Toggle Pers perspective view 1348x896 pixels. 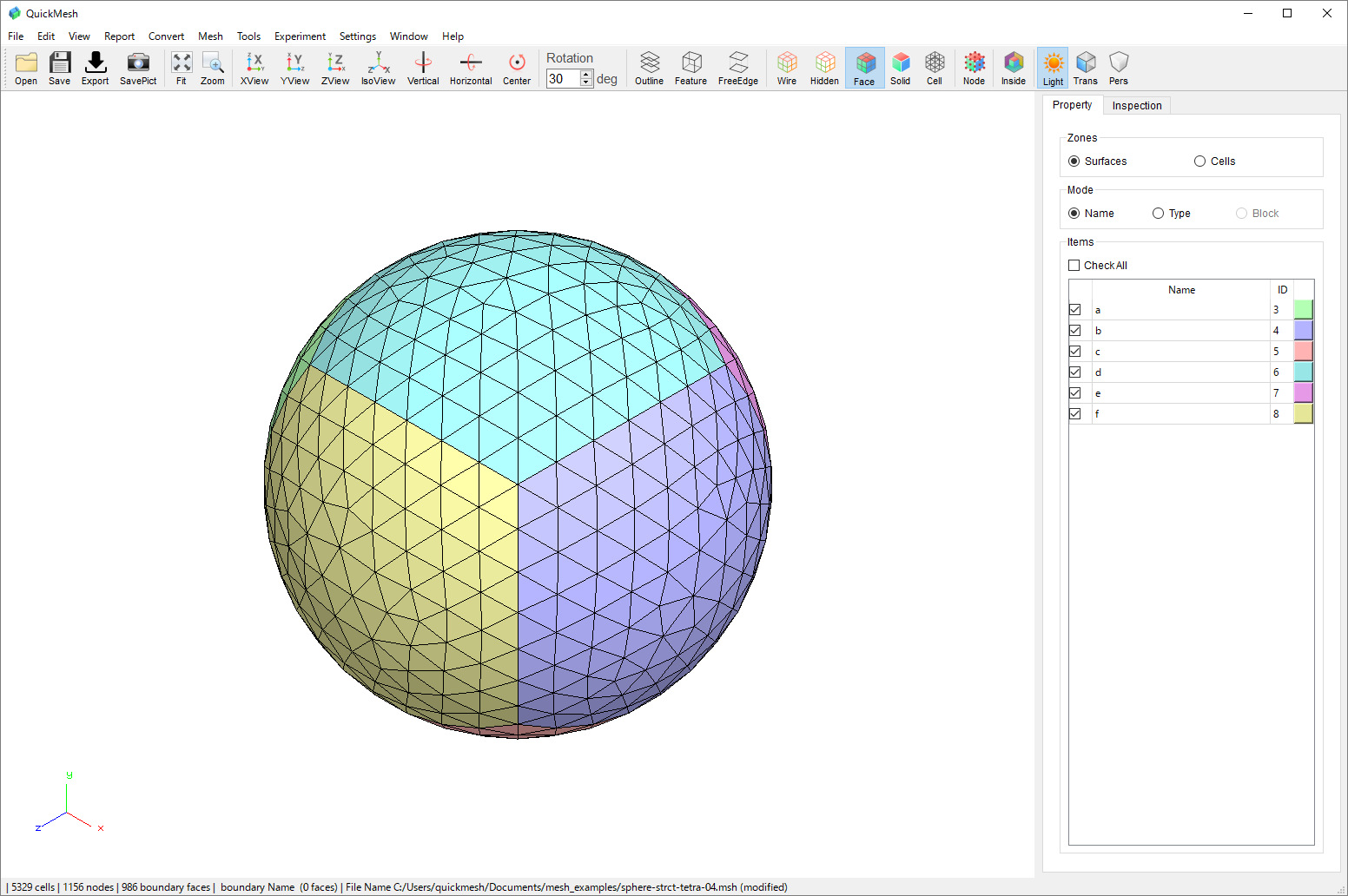(x=1119, y=68)
